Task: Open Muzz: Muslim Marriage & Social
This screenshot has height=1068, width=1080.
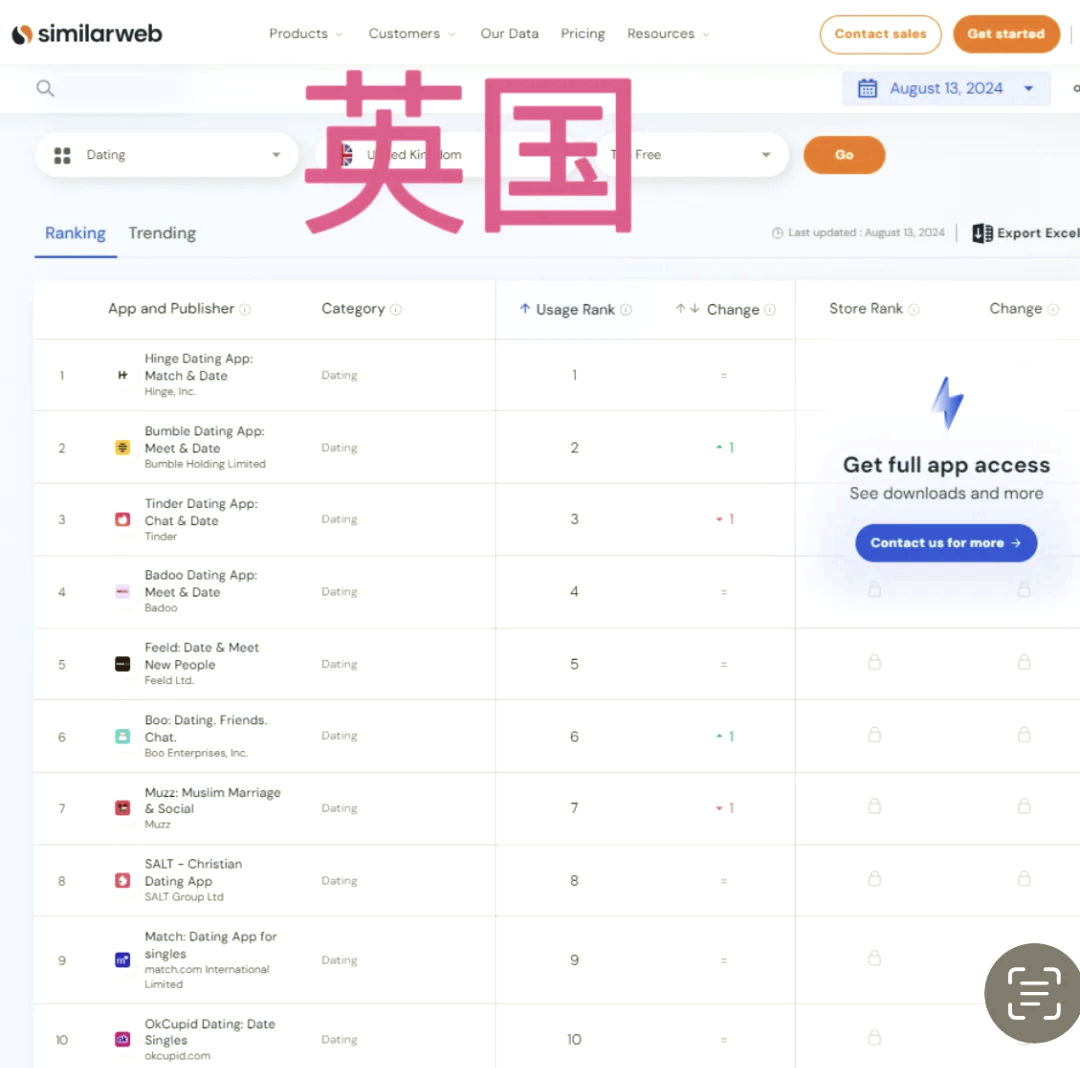Action: 212,800
